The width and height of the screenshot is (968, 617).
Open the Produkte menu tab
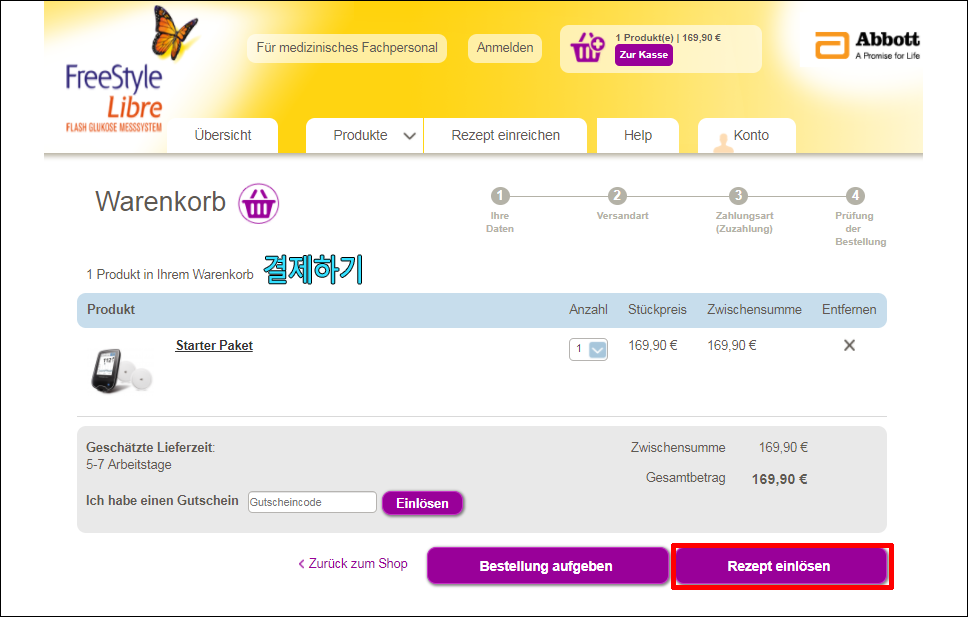(365, 135)
